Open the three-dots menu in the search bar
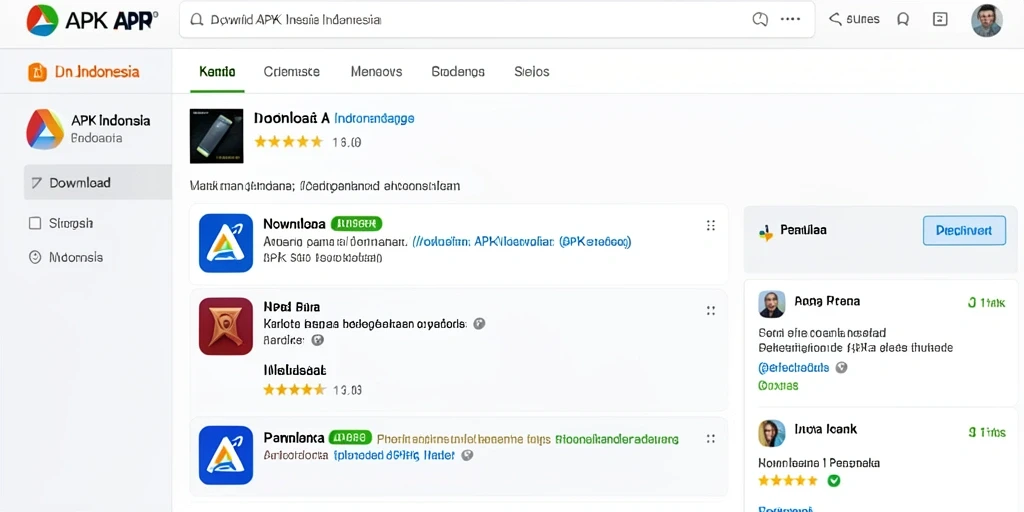 [x=790, y=20]
